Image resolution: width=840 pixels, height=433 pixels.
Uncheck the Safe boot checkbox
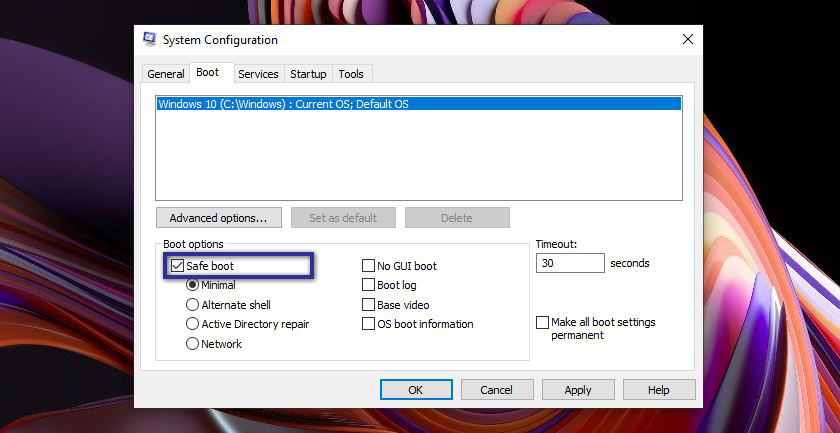pyautogui.click(x=177, y=266)
